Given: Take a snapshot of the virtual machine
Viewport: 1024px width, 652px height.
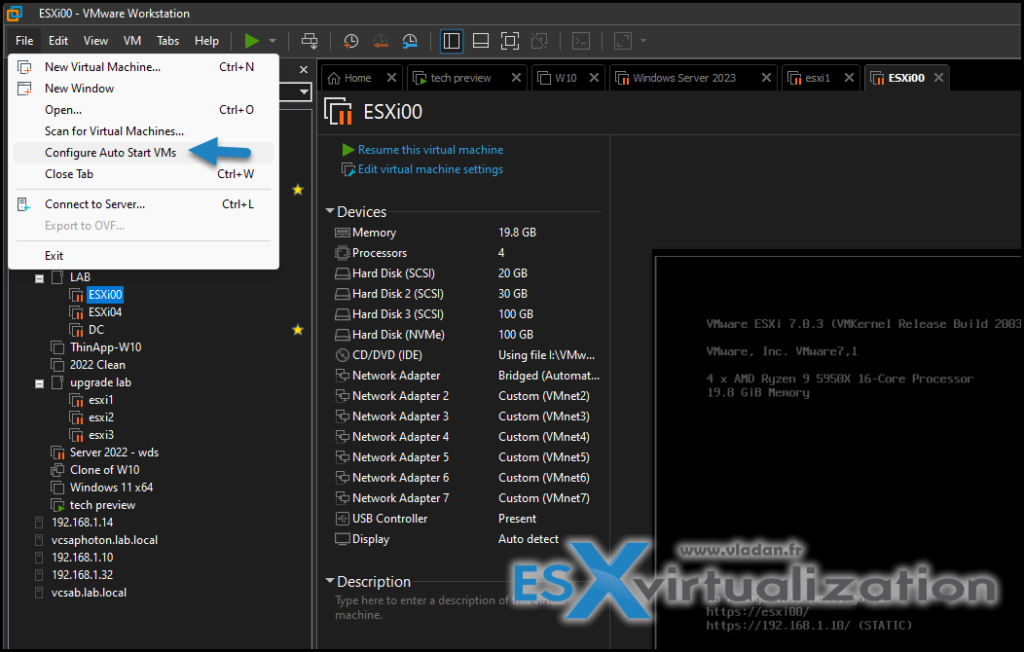Looking at the screenshot, I should 350,41.
